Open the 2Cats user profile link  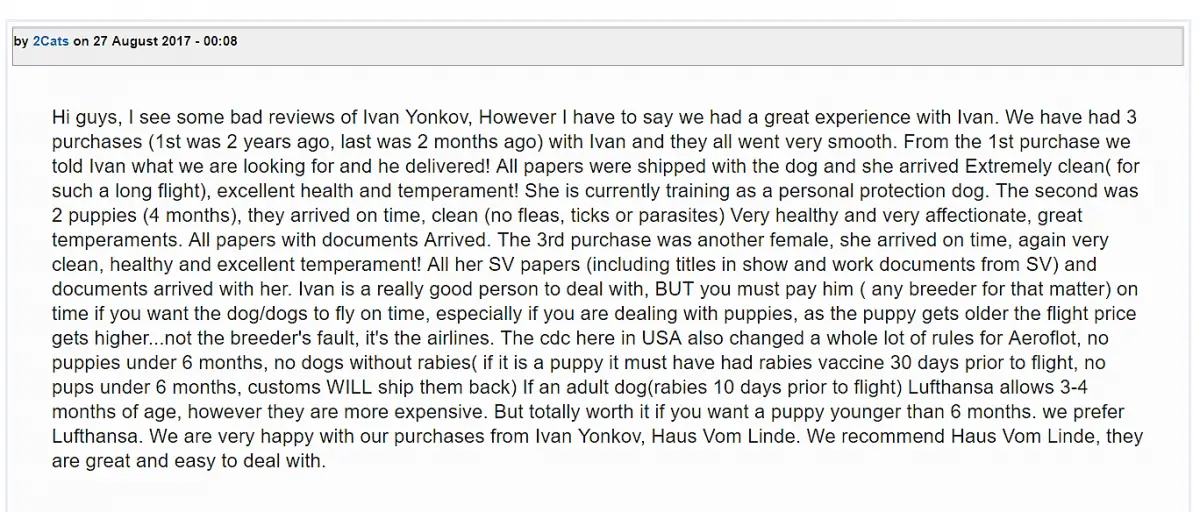pyautogui.click(x=51, y=42)
